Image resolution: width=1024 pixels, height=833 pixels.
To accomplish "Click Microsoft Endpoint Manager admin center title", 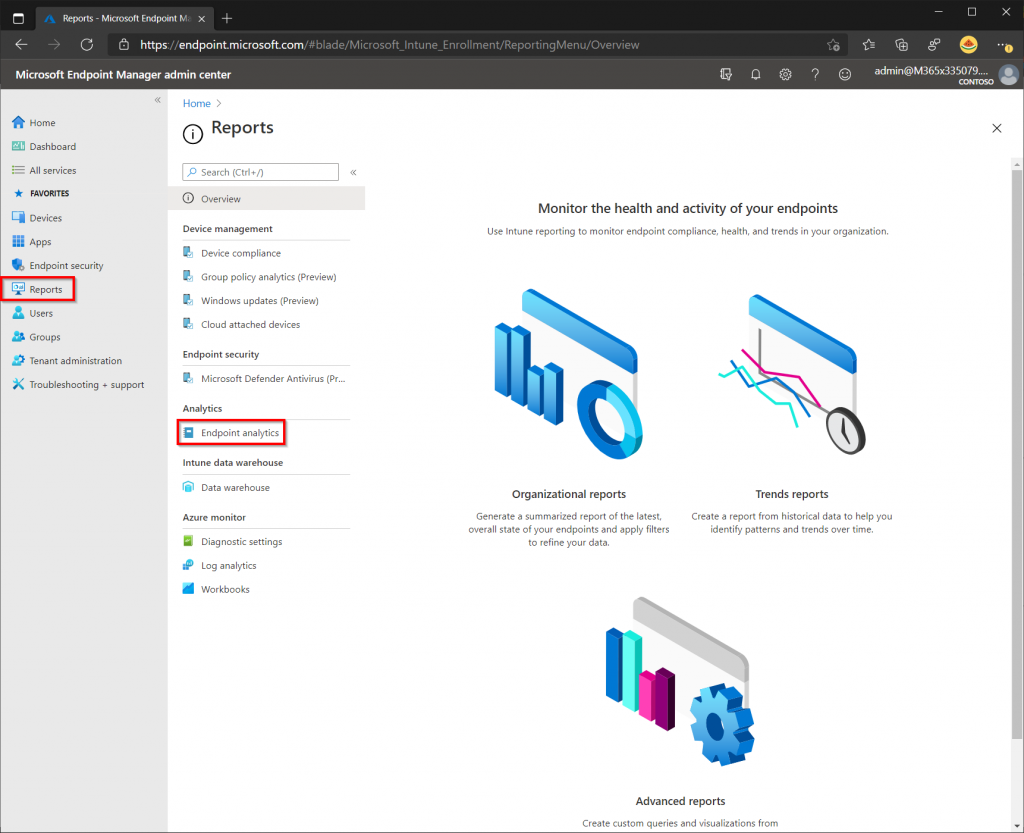I will point(123,74).
